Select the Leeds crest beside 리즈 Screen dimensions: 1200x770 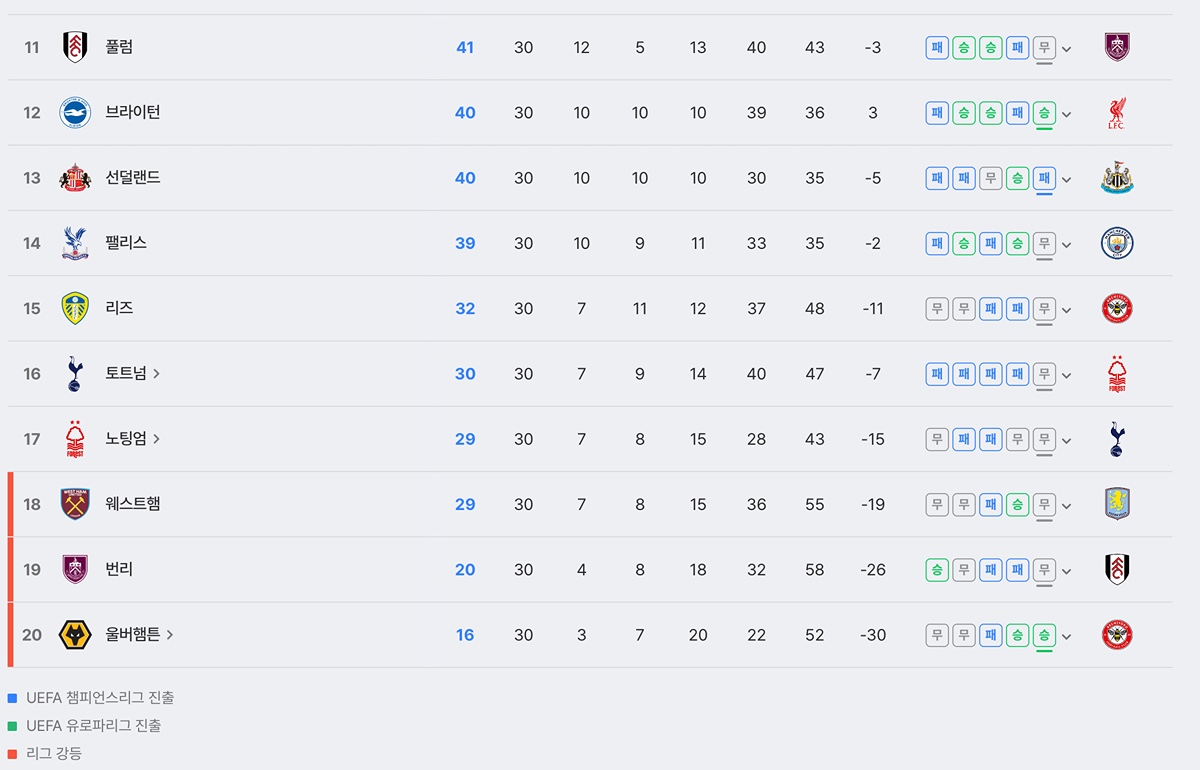[75, 308]
